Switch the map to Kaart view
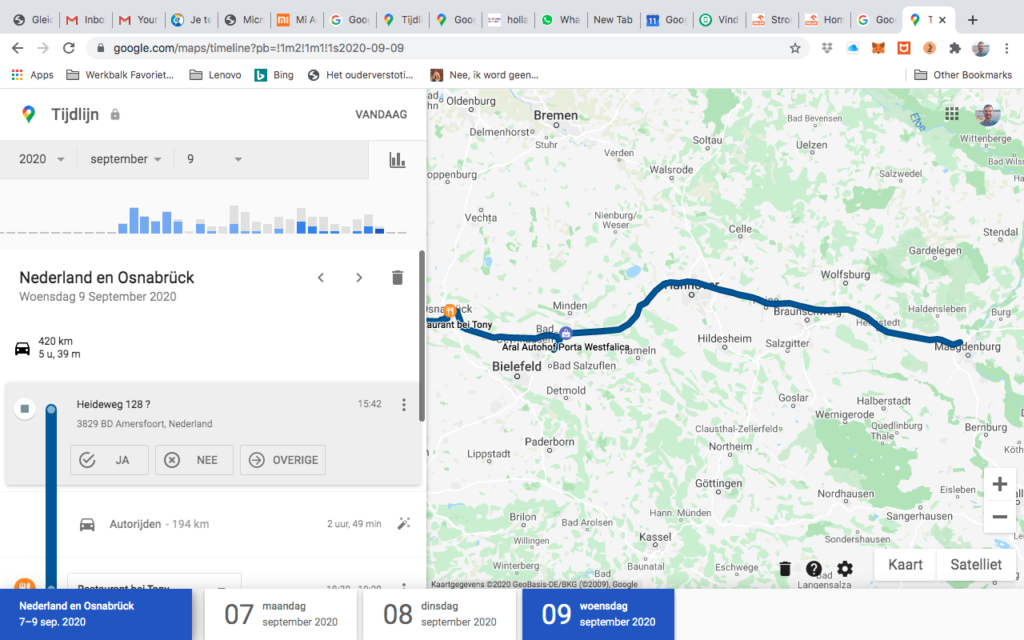This screenshot has height=640, width=1024. (905, 564)
